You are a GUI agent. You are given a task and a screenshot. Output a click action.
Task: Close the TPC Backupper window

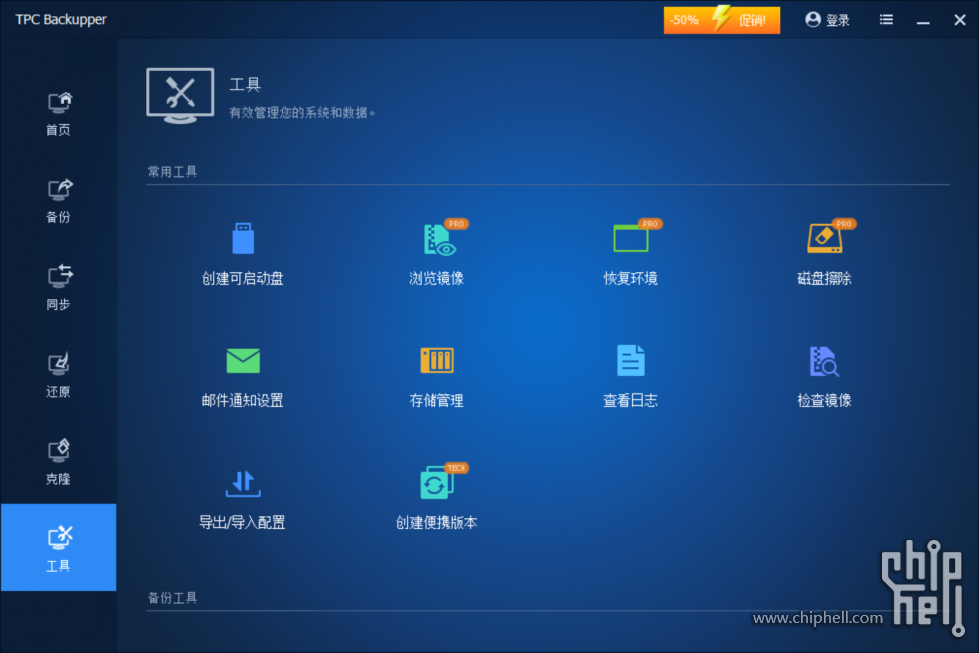coord(960,20)
